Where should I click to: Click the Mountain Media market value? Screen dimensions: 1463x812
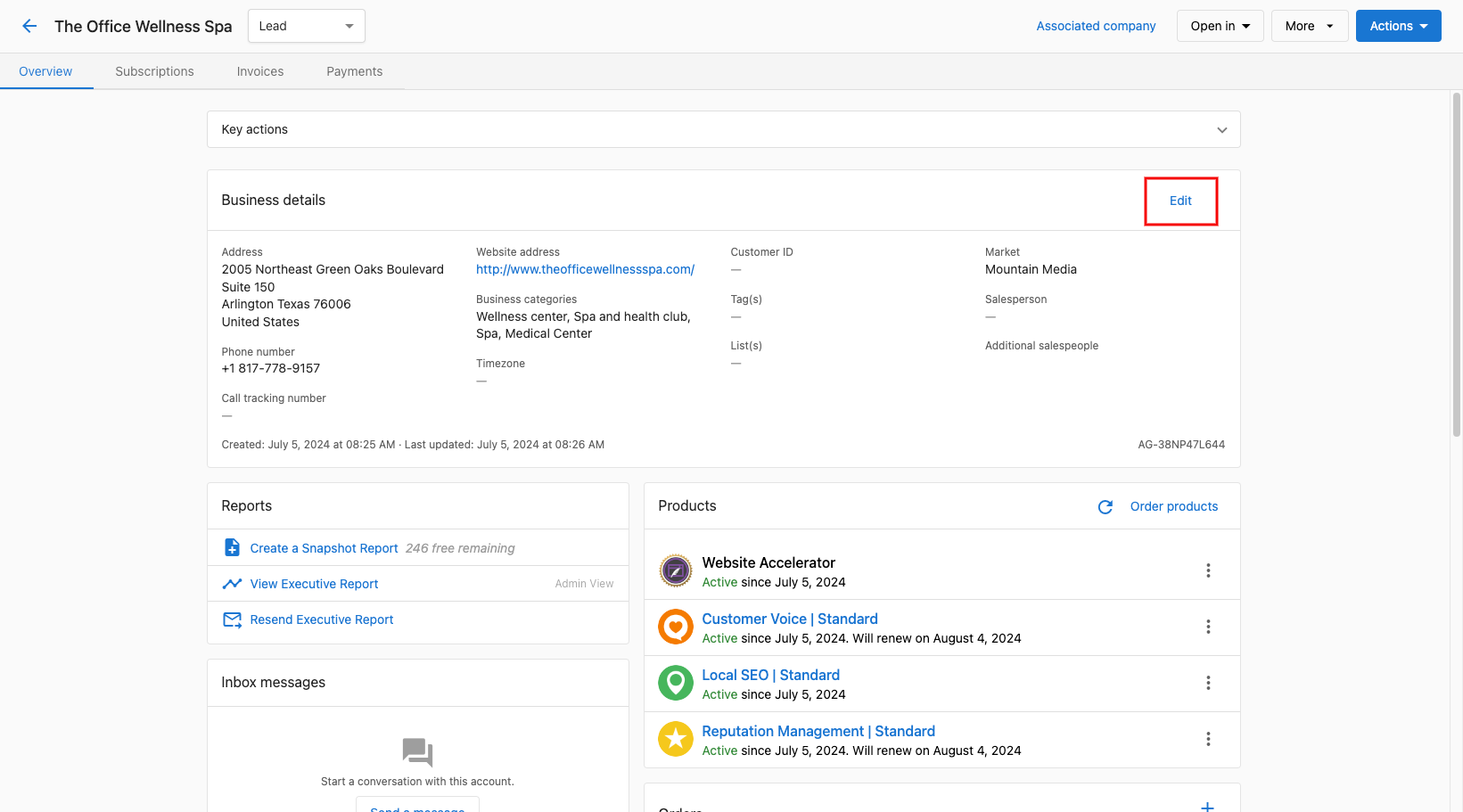click(x=1031, y=269)
